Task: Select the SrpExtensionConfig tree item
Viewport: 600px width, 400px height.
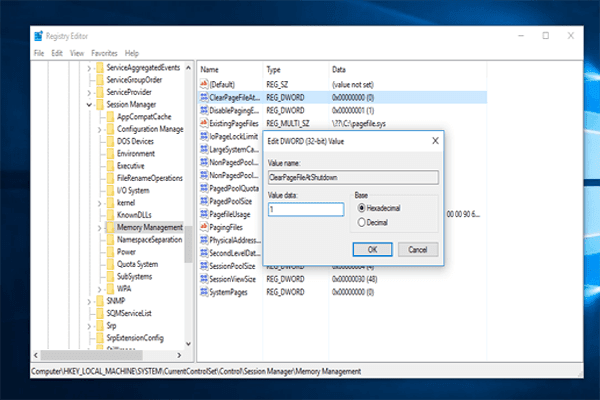Action: [x=135, y=338]
